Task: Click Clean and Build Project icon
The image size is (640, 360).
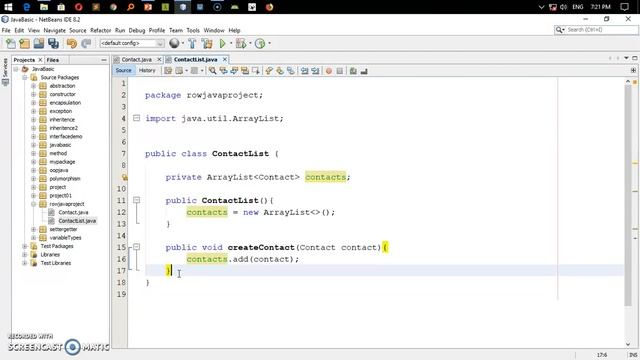Action: (x=207, y=43)
